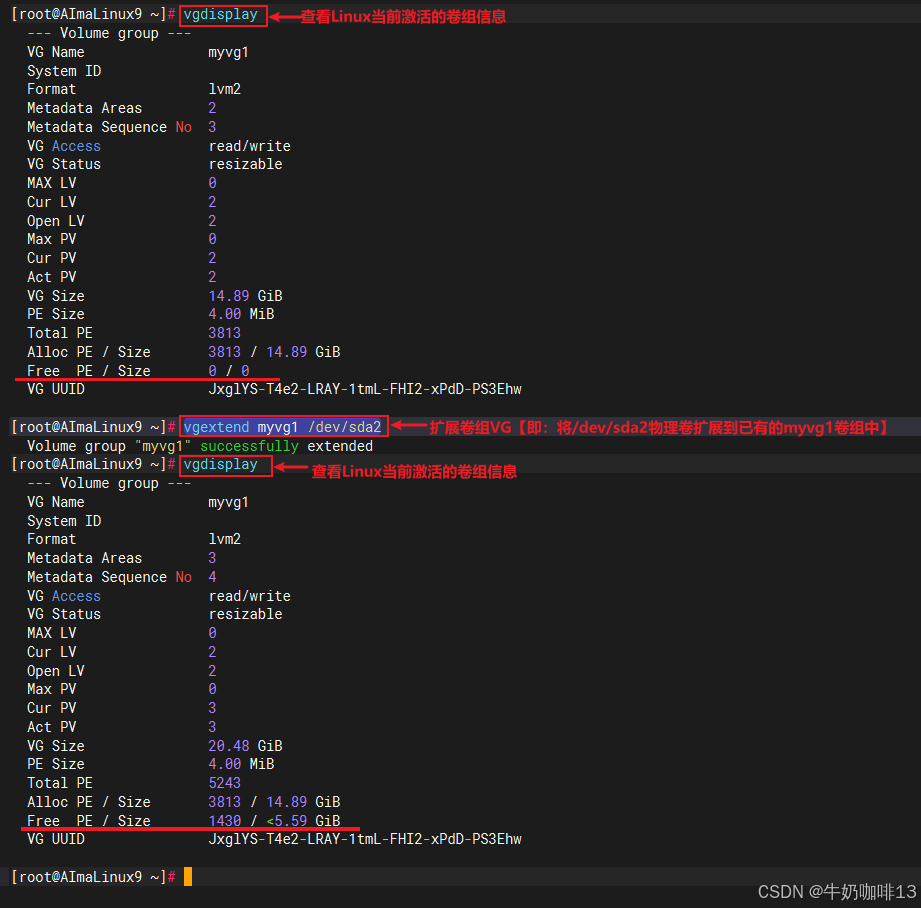Click the 'vgextend myvg1 /dev/sda2' command text
The width and height of the screenshot is (921, 908).
283,427
